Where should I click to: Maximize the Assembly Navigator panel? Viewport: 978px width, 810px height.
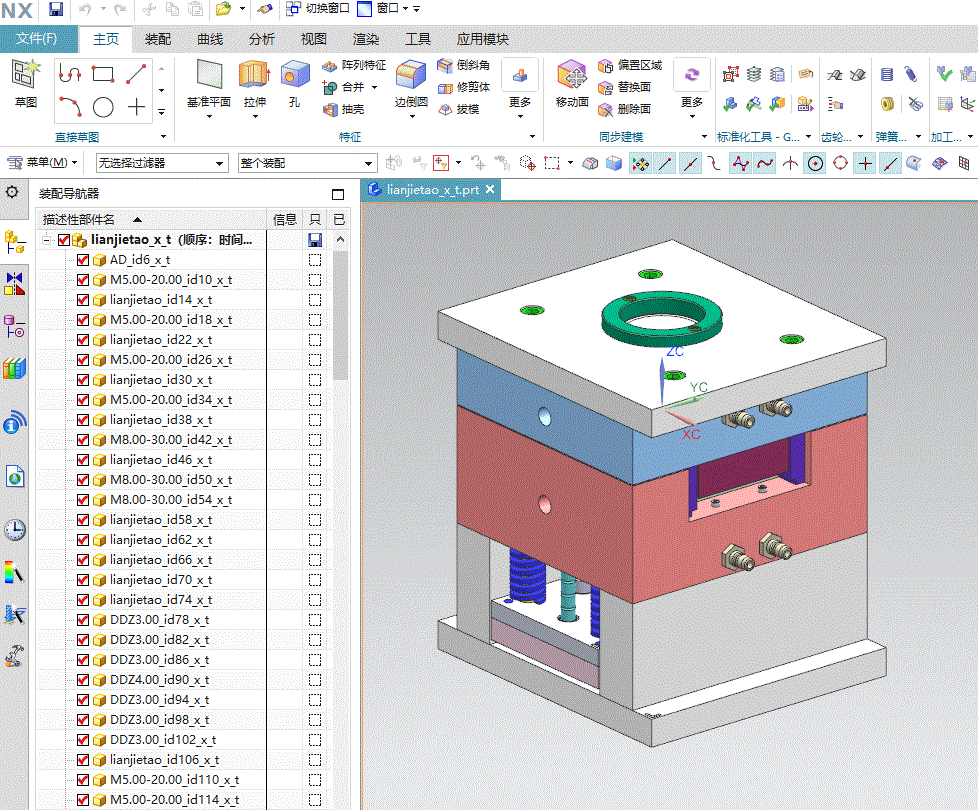point(338,195)
